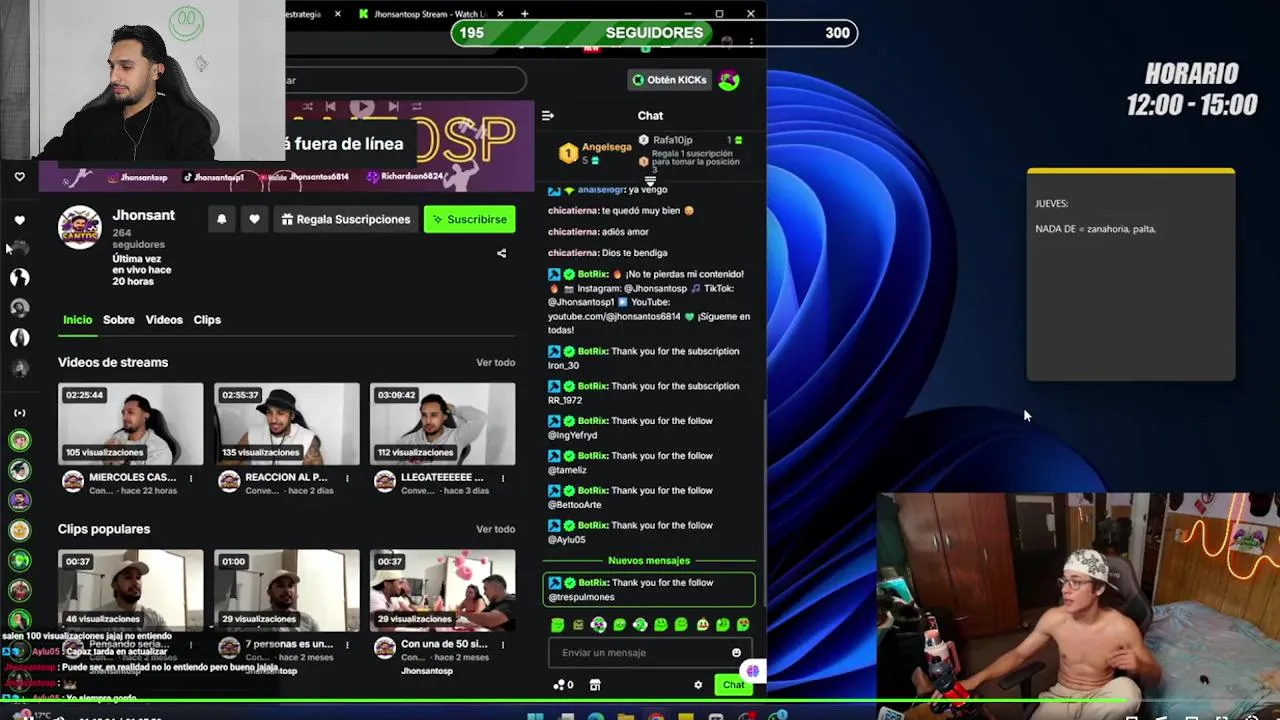Click the Suscribirse button
Screen dimensions: 1280x720
[469, 219]
